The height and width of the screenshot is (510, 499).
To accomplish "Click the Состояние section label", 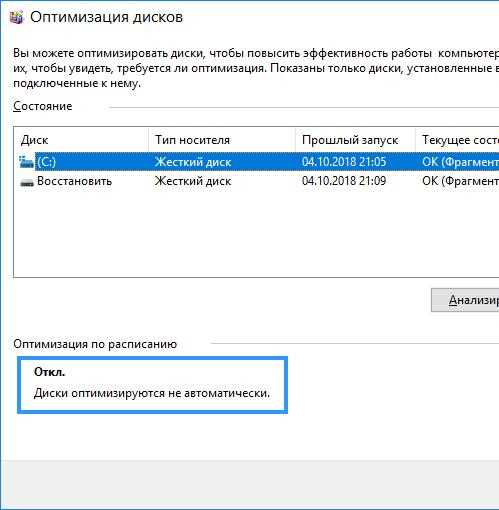I will tap(43, 106).
